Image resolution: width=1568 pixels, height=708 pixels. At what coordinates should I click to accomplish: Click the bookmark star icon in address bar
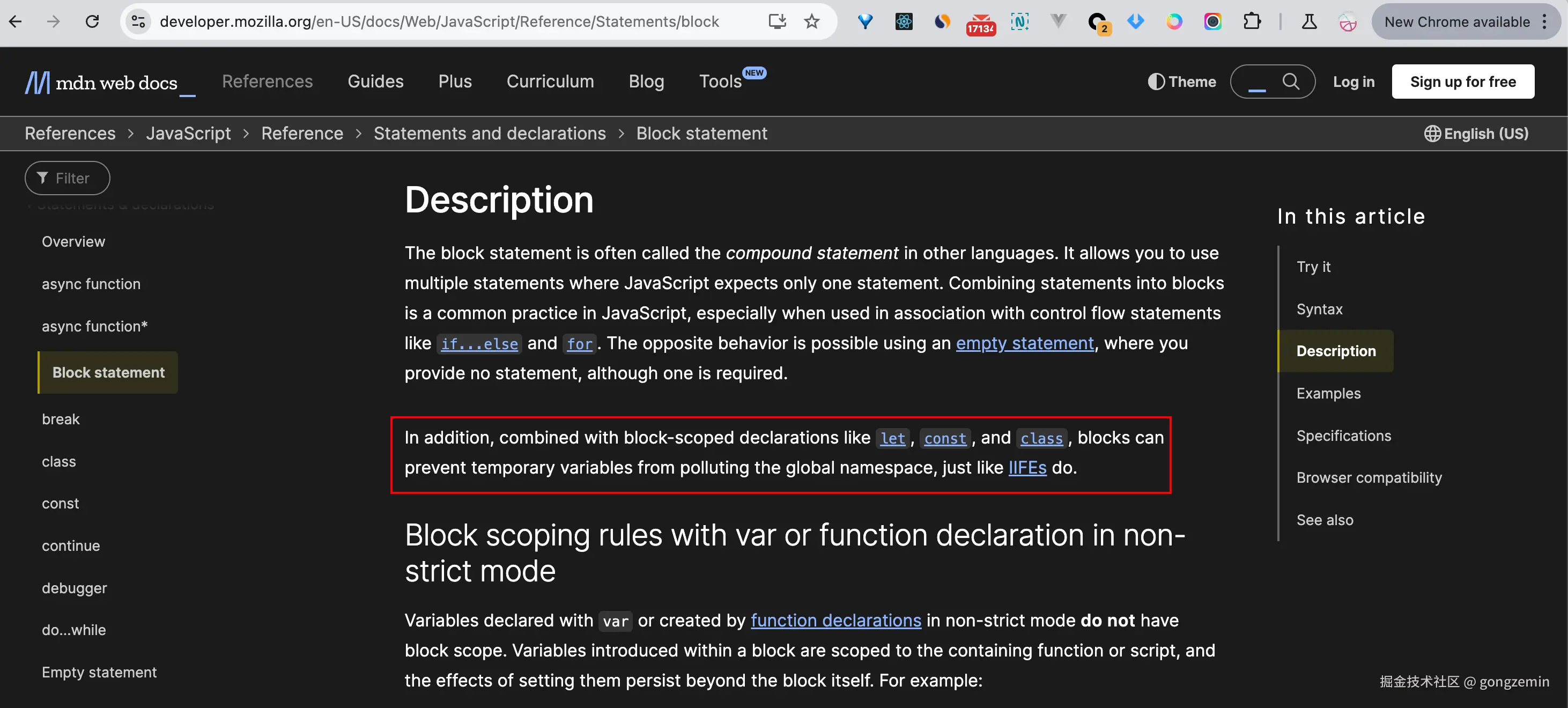[x=811, y=22]
